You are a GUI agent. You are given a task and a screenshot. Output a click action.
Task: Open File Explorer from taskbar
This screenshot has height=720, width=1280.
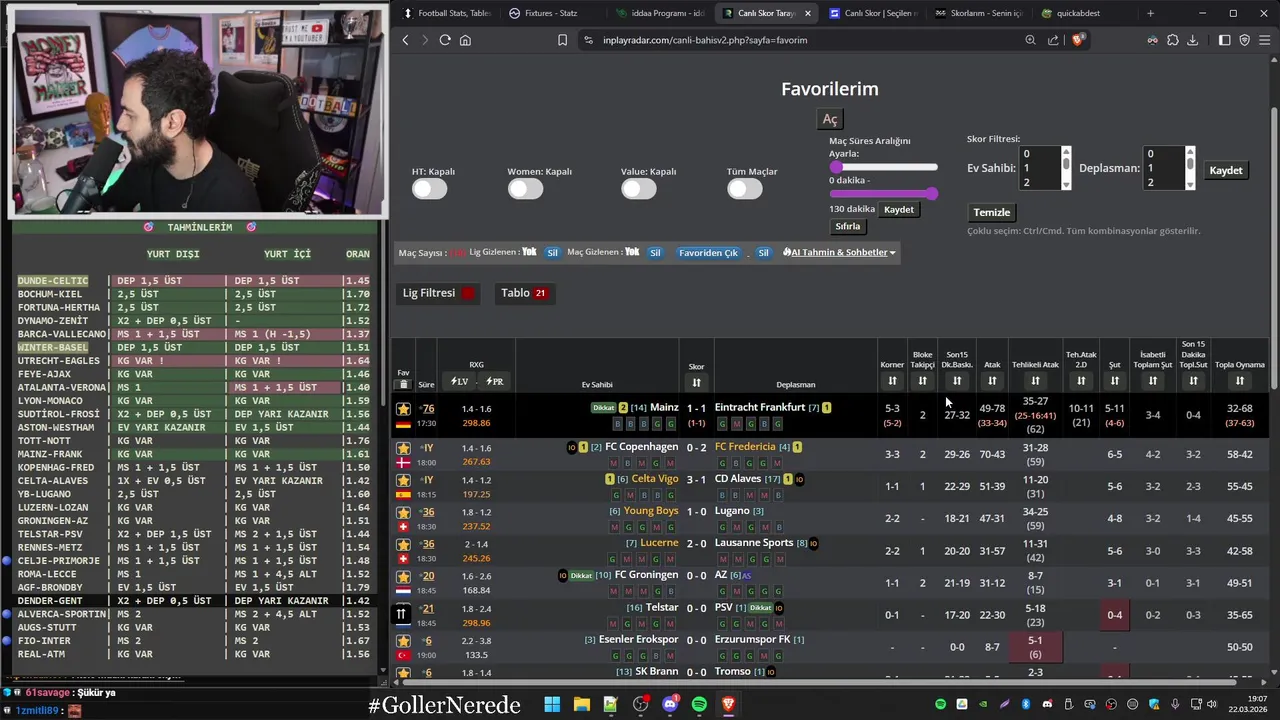pyautogui.click(x=581, y=705)
